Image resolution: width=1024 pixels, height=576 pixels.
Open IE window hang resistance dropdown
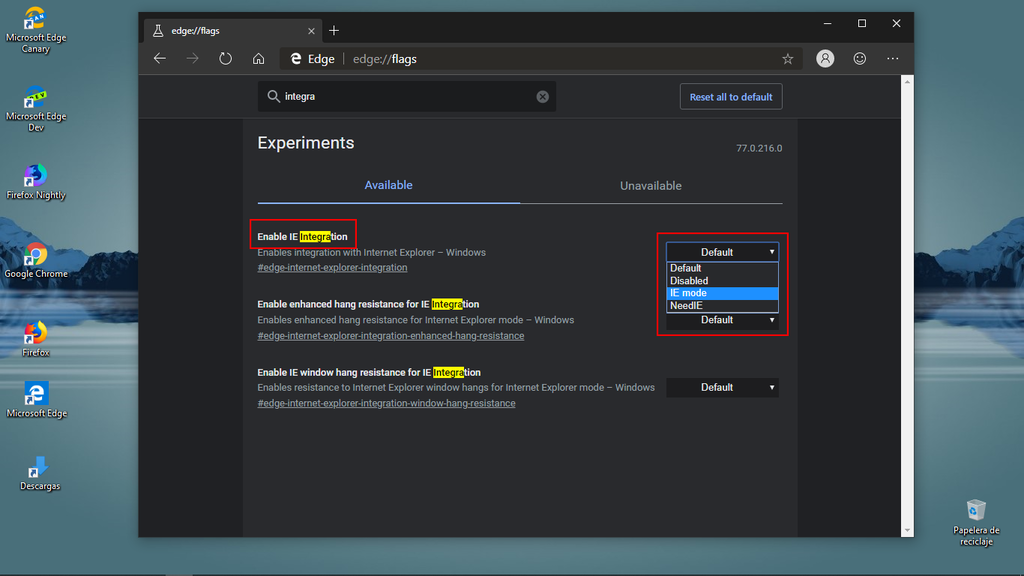(x=722, y=388)
